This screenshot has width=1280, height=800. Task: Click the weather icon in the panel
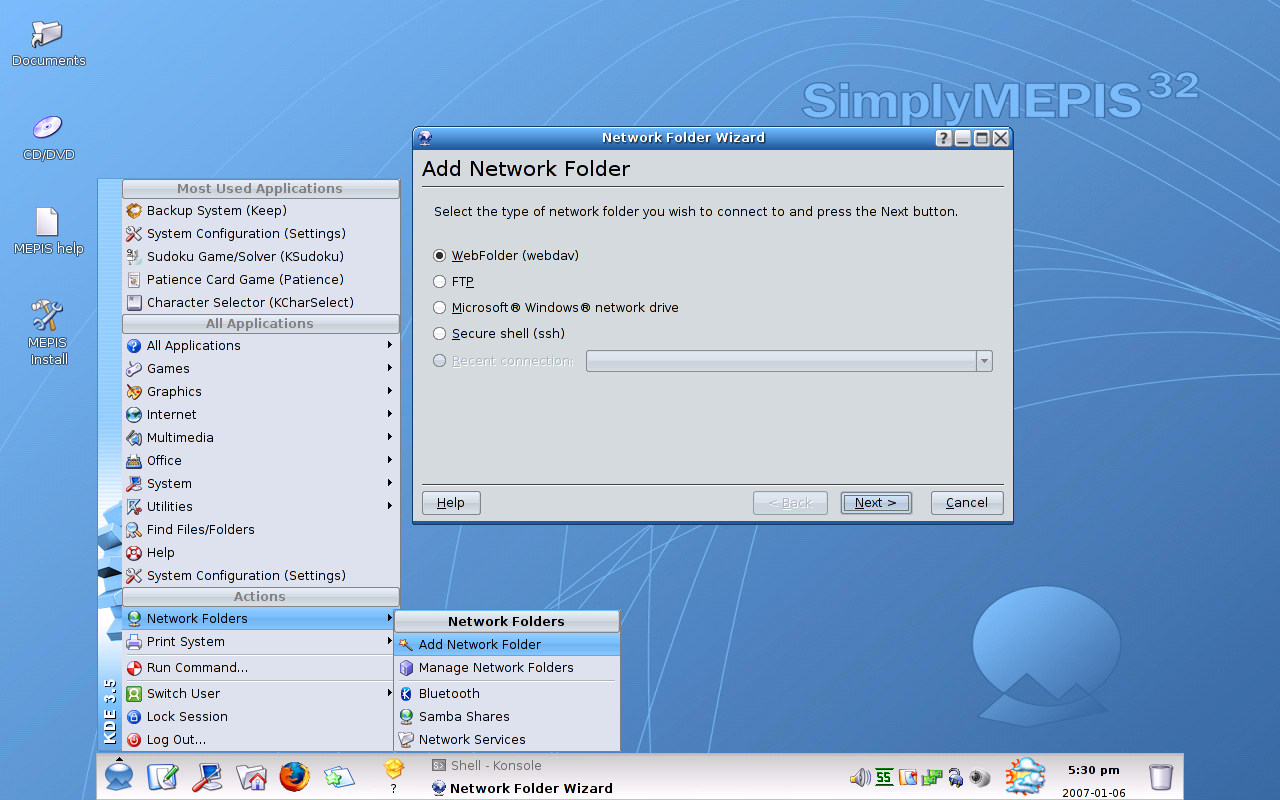tap(1026, 776)
